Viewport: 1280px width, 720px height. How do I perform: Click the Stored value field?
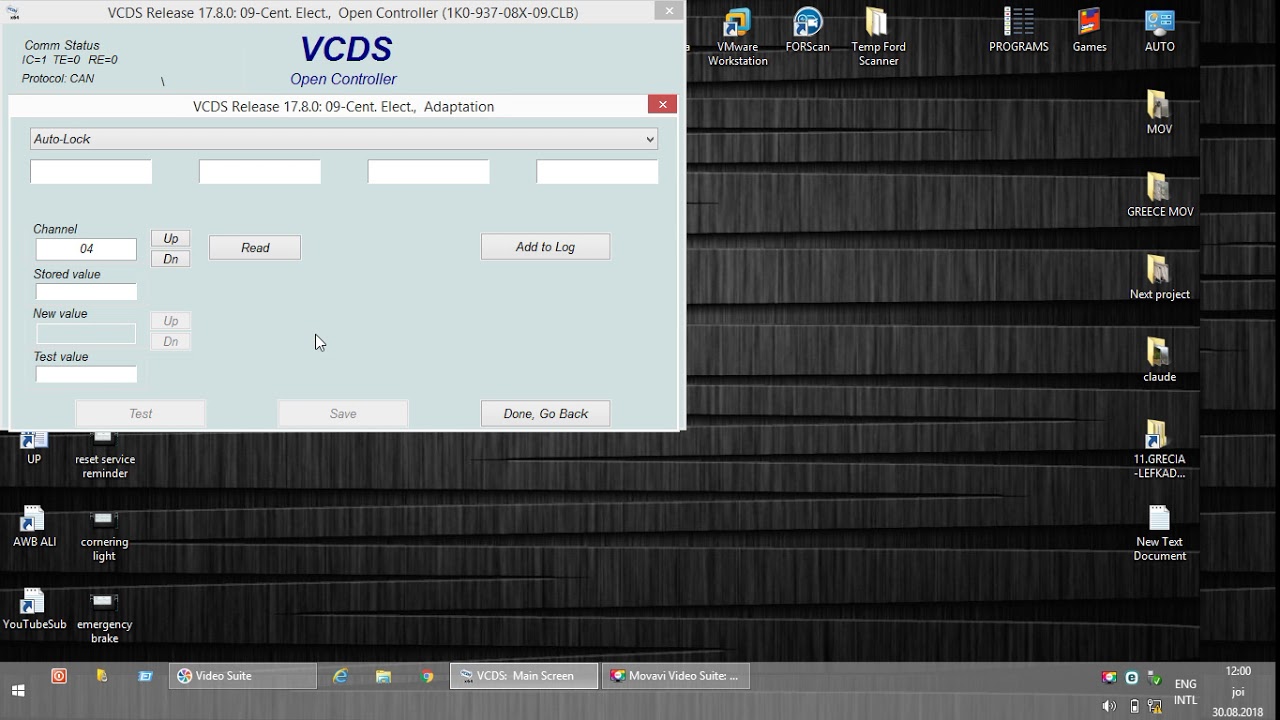point(86,292)
